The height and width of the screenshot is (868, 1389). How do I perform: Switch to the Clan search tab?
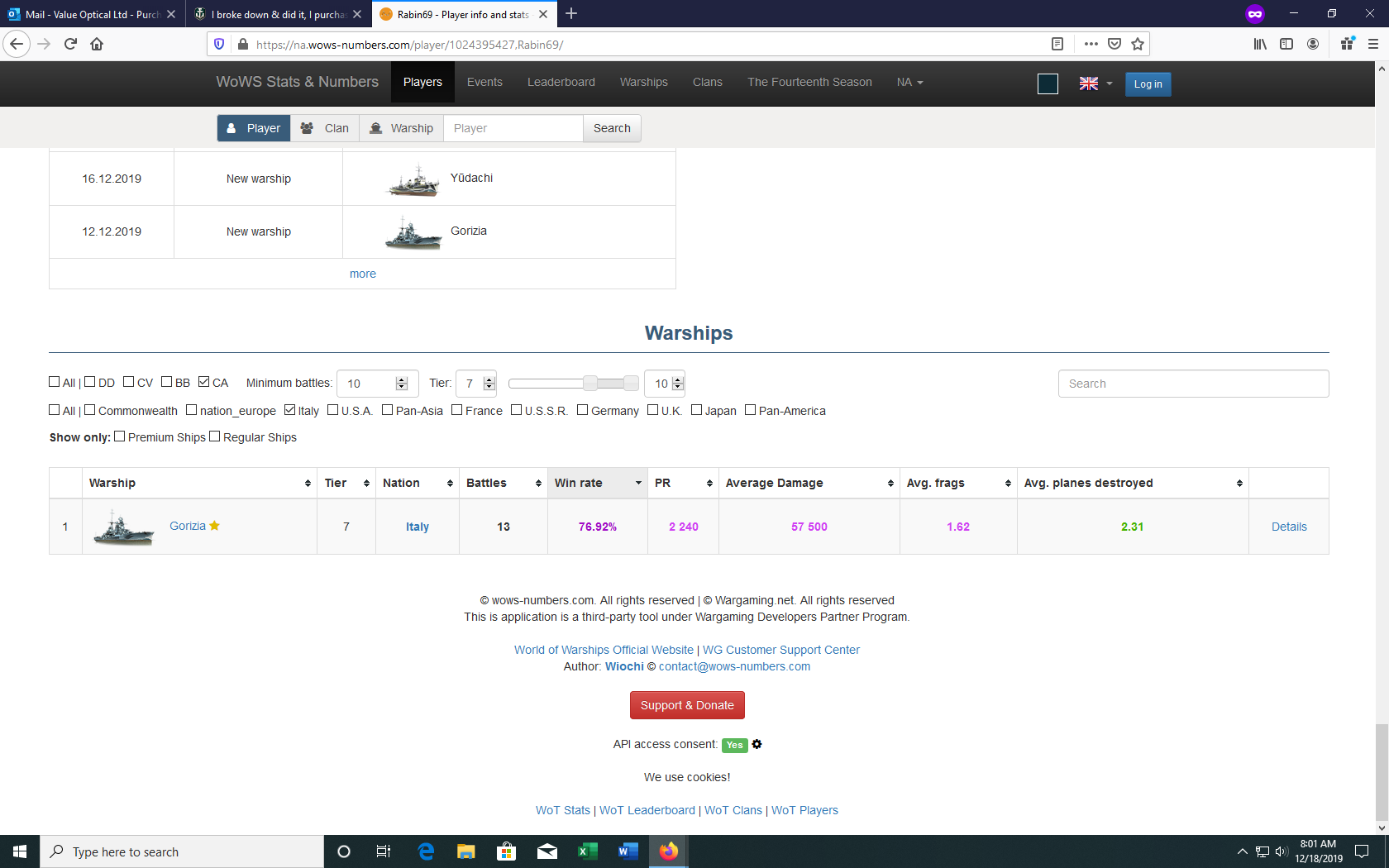pos(325,128)
